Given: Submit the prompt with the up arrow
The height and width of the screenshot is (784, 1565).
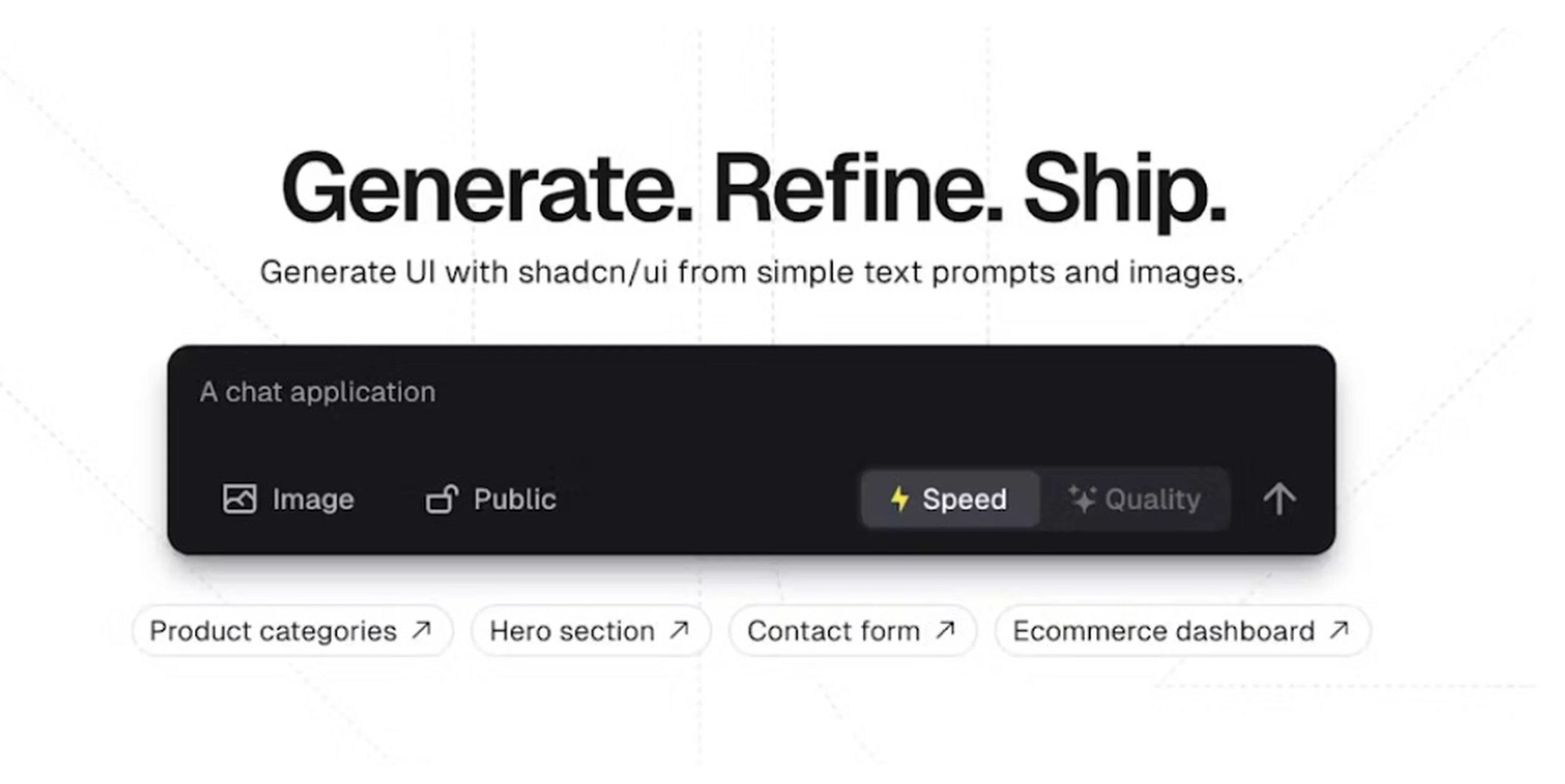Looking at the screenshot, I should tap(1280, 499).
